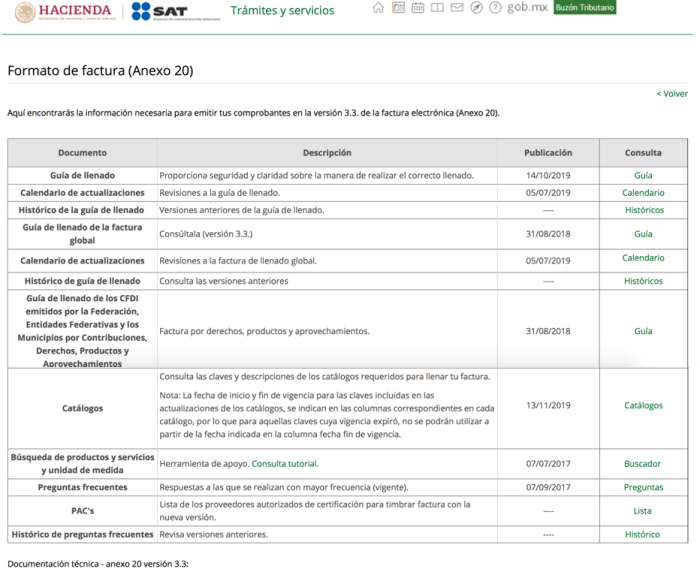Click the envelope contact icon
This screenshot has height=587, width=700.
point(457,9)
